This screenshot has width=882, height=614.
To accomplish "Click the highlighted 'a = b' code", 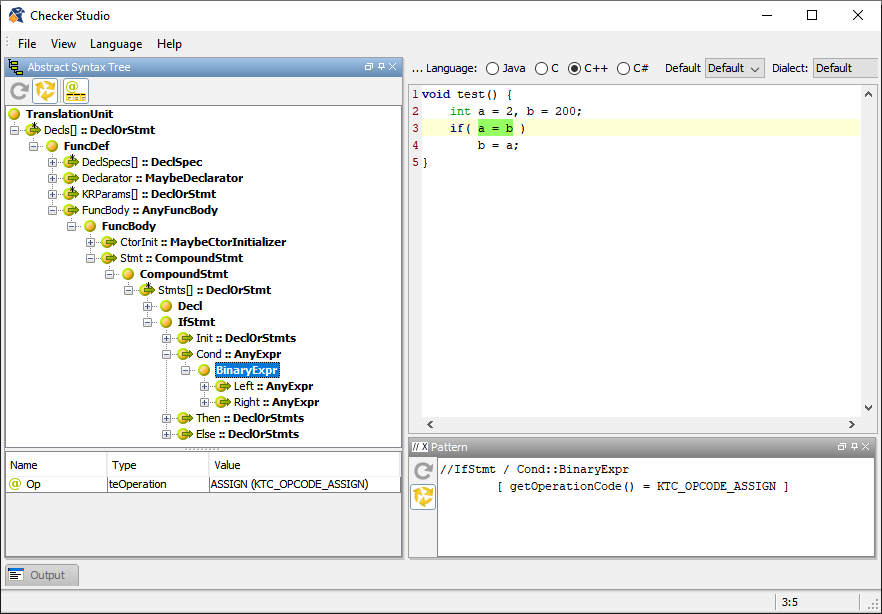I will (x=495, y=128).
